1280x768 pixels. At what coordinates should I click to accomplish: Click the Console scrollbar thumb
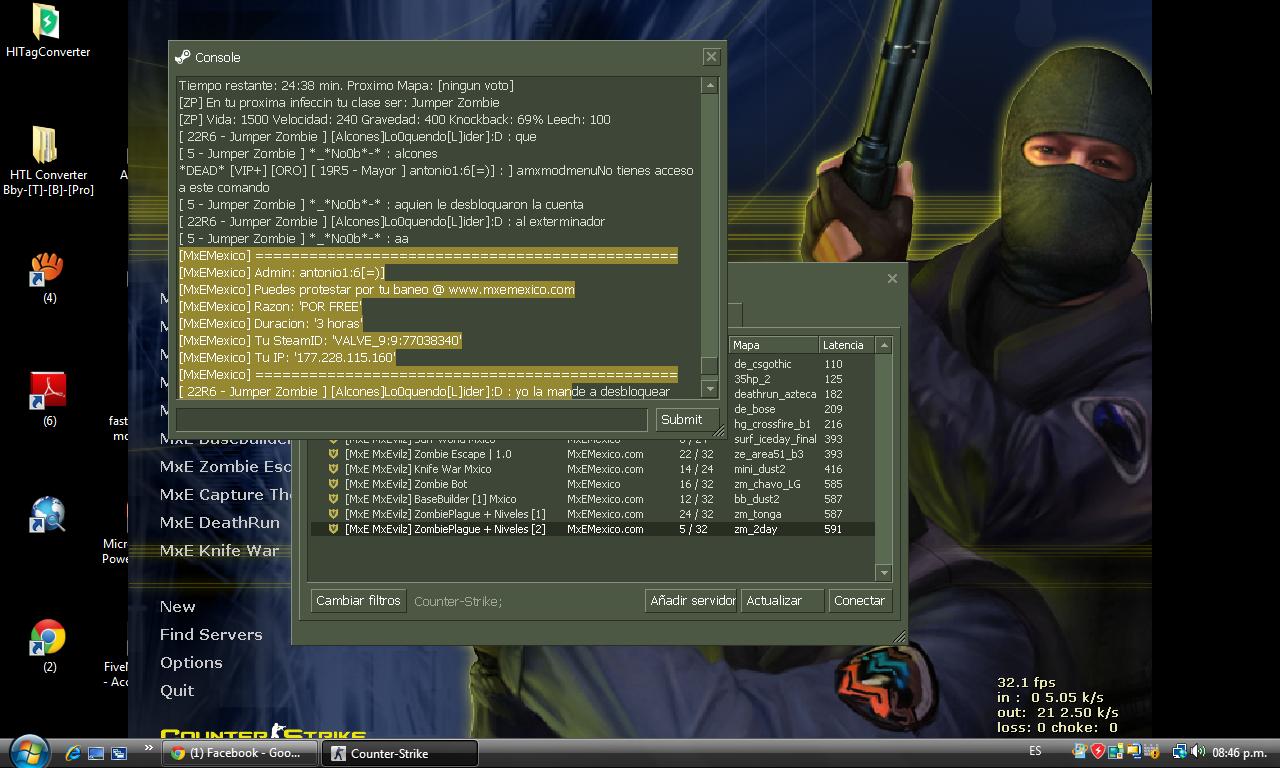[x=710, y=366]
